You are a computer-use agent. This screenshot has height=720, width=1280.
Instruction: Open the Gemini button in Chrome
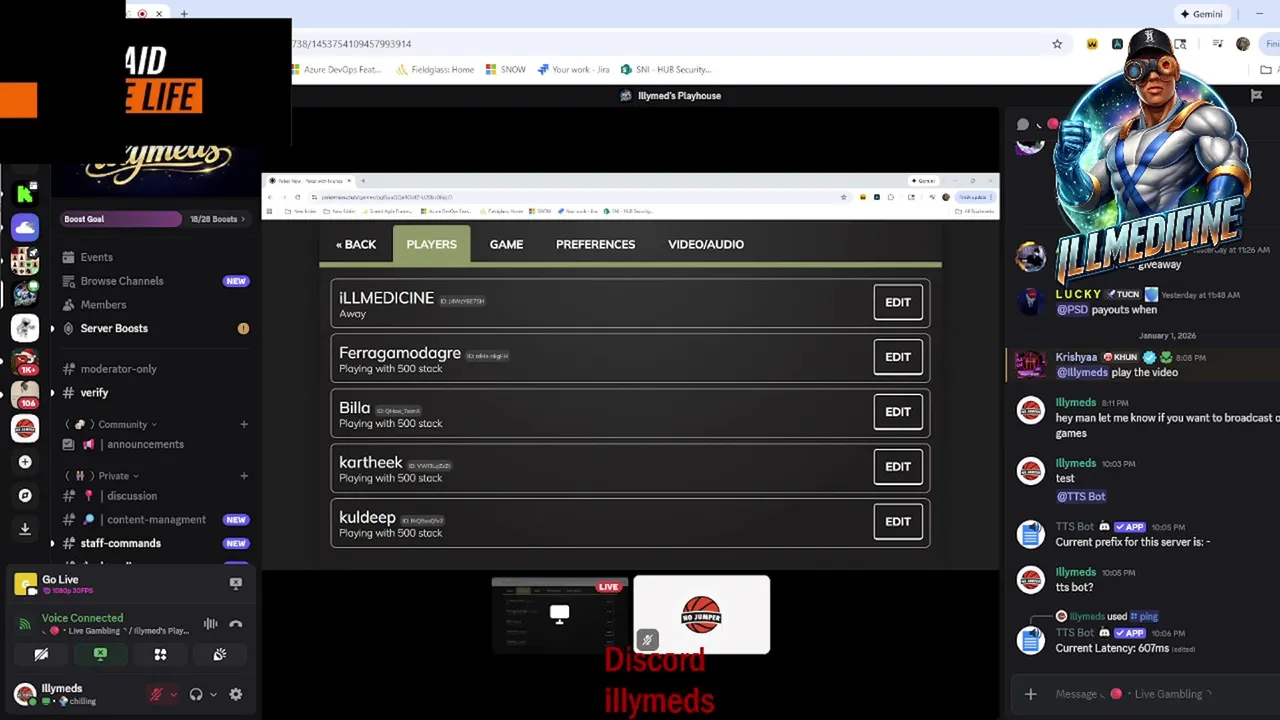click(1200, 14)
